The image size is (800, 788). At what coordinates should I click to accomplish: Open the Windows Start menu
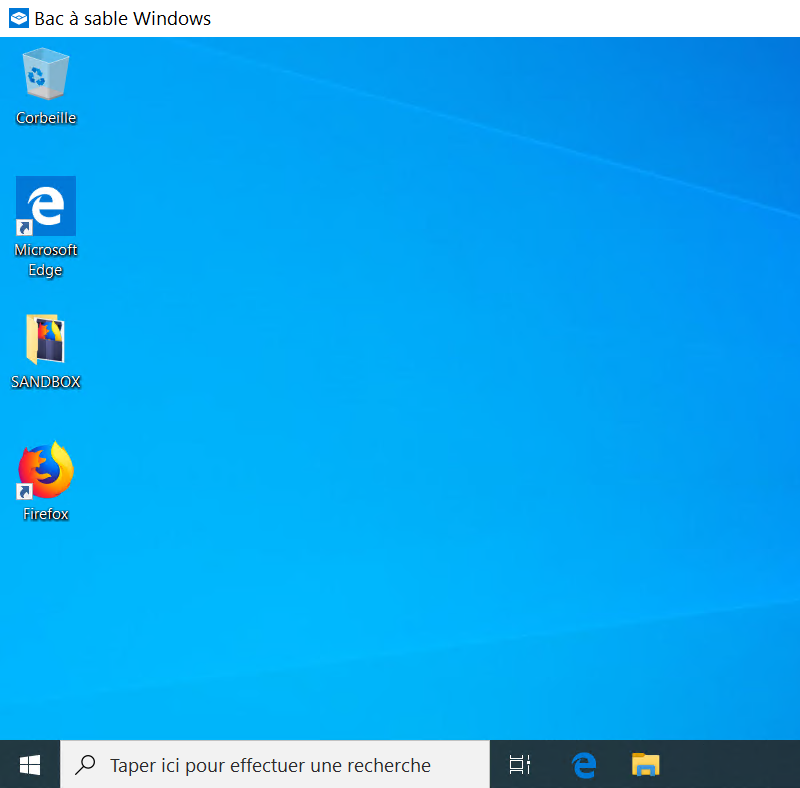[x=30, y=765]
